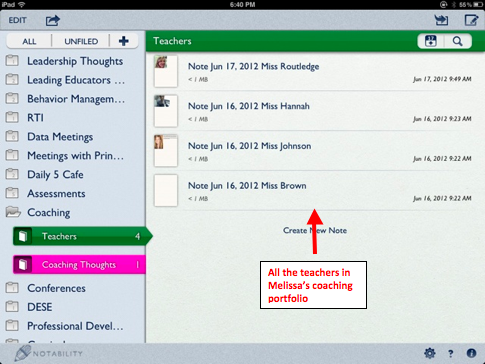
Task: Open the Miss Routledge note thumbnail
Action: point(166,71)
